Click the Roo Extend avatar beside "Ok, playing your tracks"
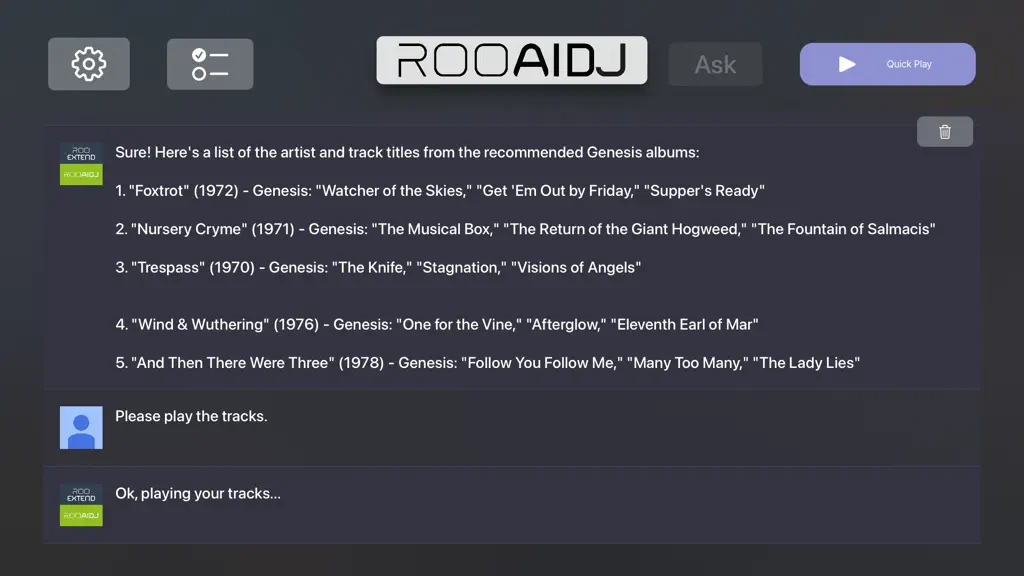Viewport: 1024px width, 576px height. (81, 505)
